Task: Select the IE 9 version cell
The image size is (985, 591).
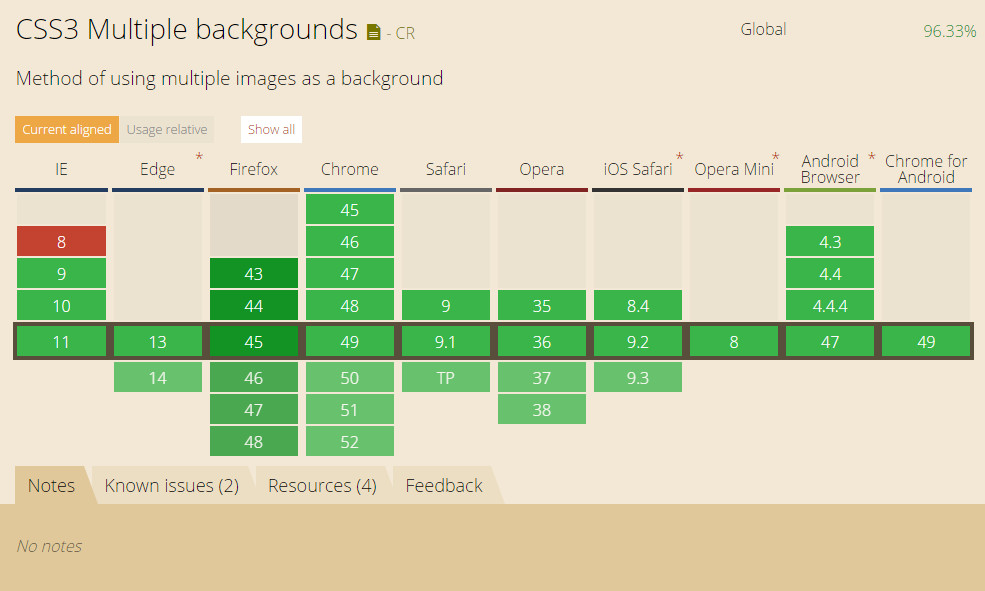Action: (61, 273)
